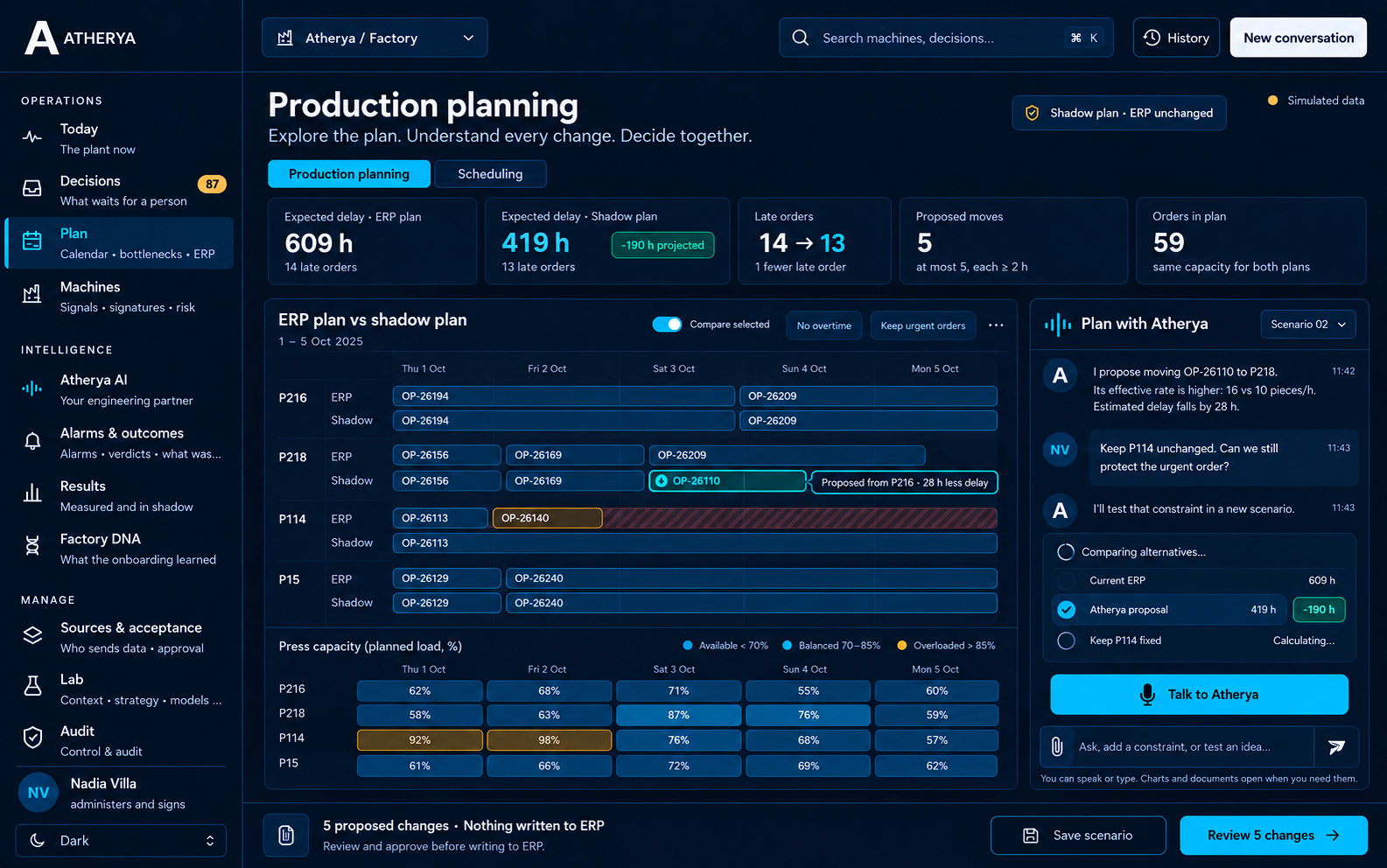The height and width of the screenshot is (868, 1387).
Task: Click the Save scenario button
Action: pos(1078,836)
